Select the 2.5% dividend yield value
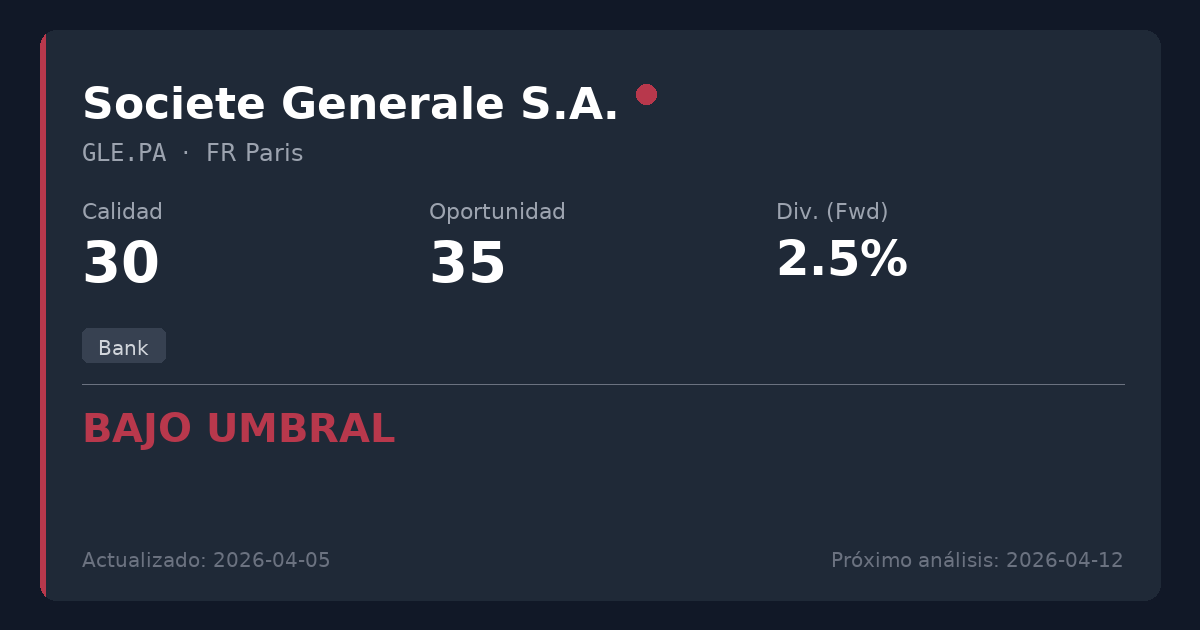 coord(841,260)
